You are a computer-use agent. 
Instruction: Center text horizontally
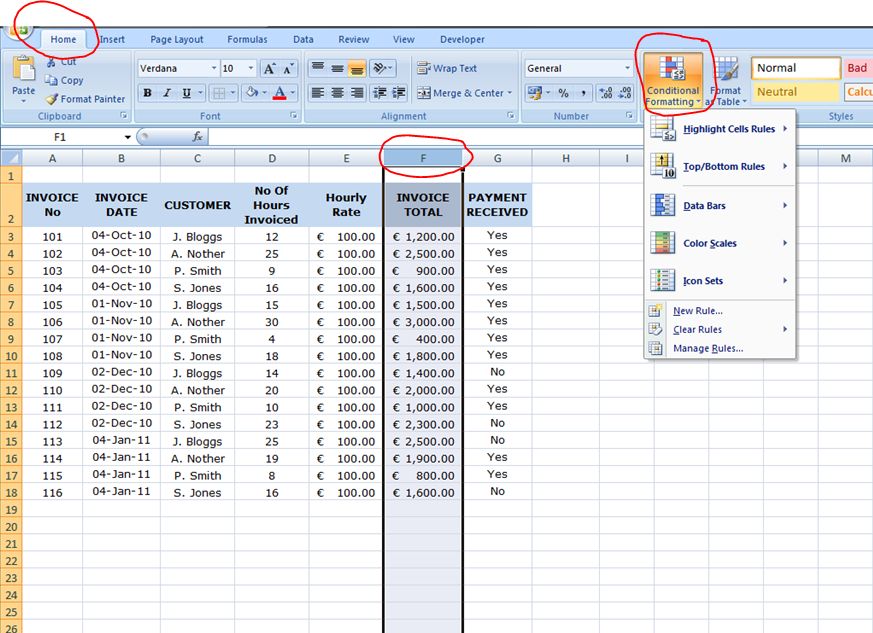click(x=337, y=93)
